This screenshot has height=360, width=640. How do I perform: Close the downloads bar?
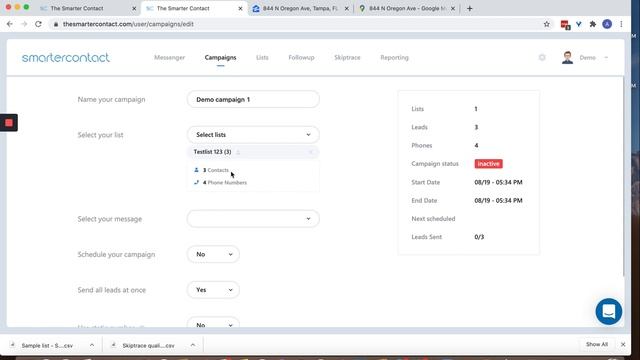[x=623, y=344]
